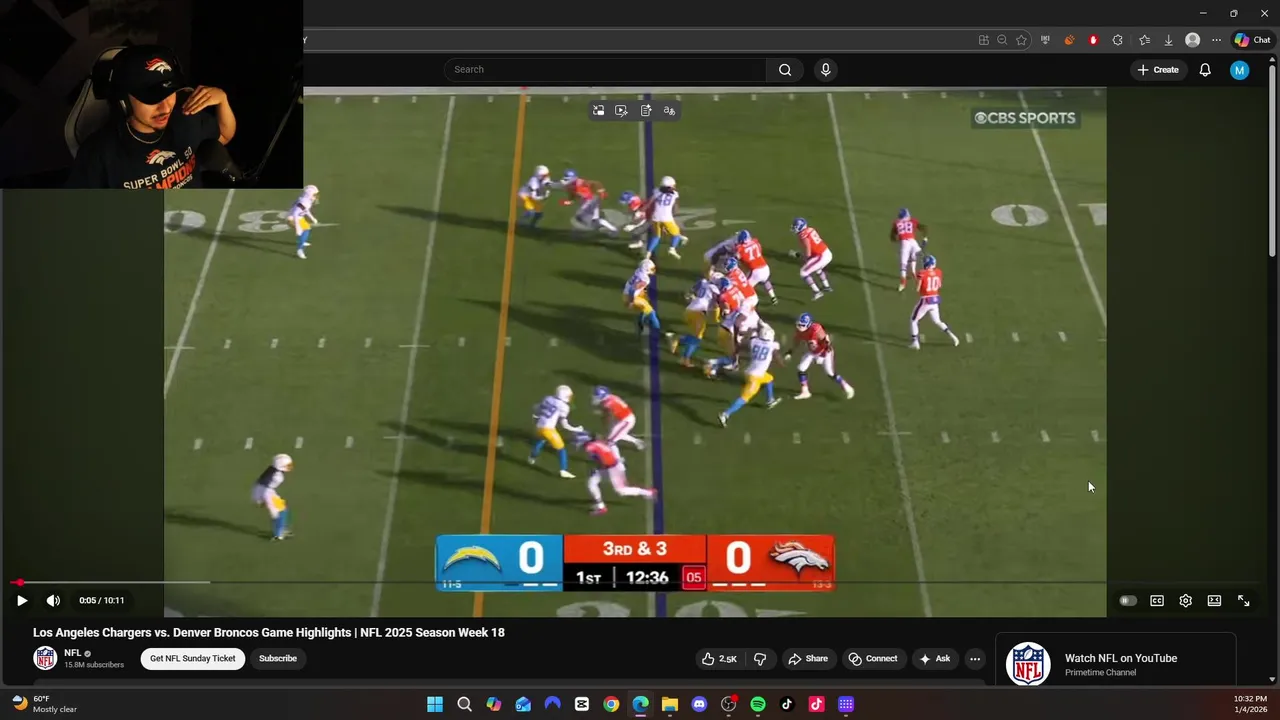Open Discord from the taskbar
This screenshot has height=720, width=1280.
(699, 704)
